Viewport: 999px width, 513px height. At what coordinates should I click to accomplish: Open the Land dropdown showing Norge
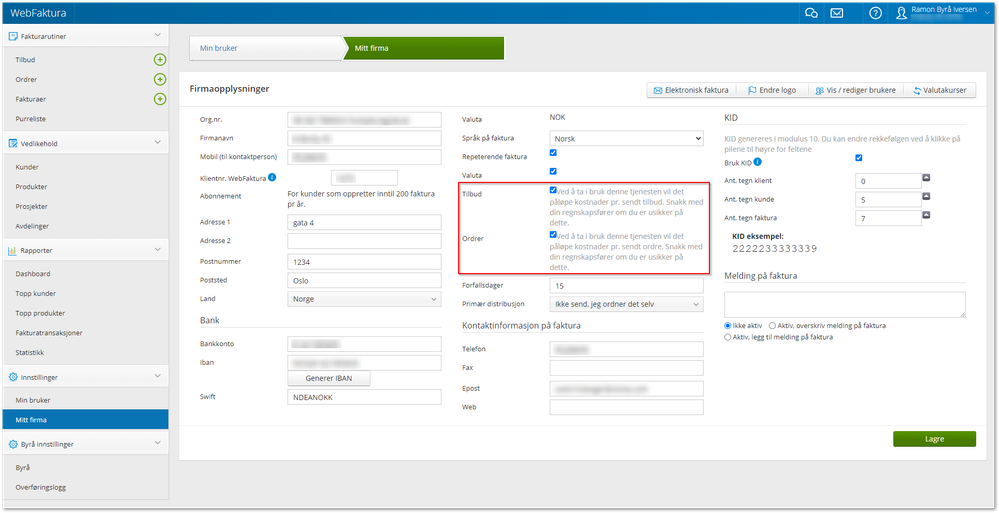pyautogui.click(x=364, y=299)
